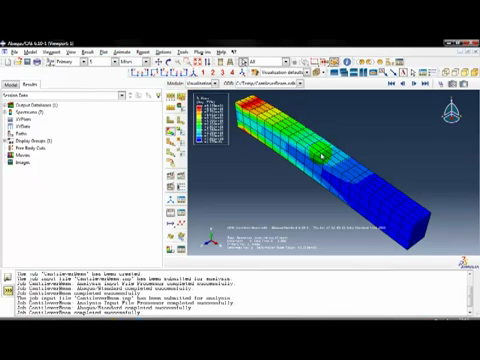
Task: Click the New model database icon
Action: (8, 62)
